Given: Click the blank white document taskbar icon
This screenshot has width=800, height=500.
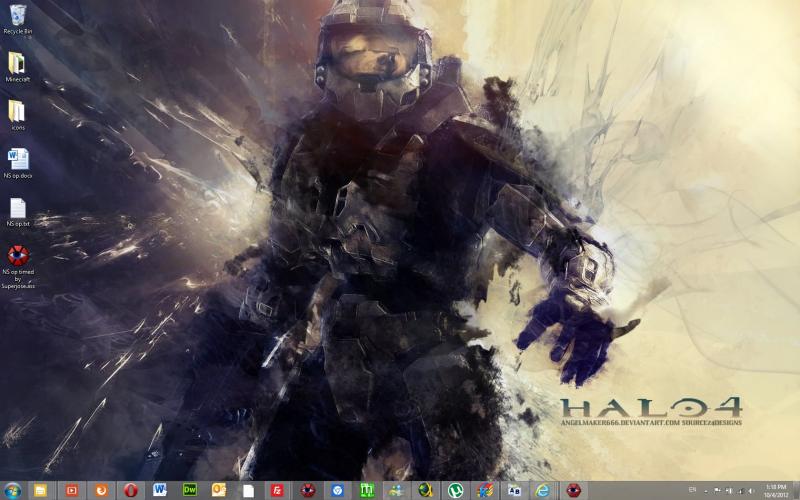Looking at the screenshot, I should (248, 491).
